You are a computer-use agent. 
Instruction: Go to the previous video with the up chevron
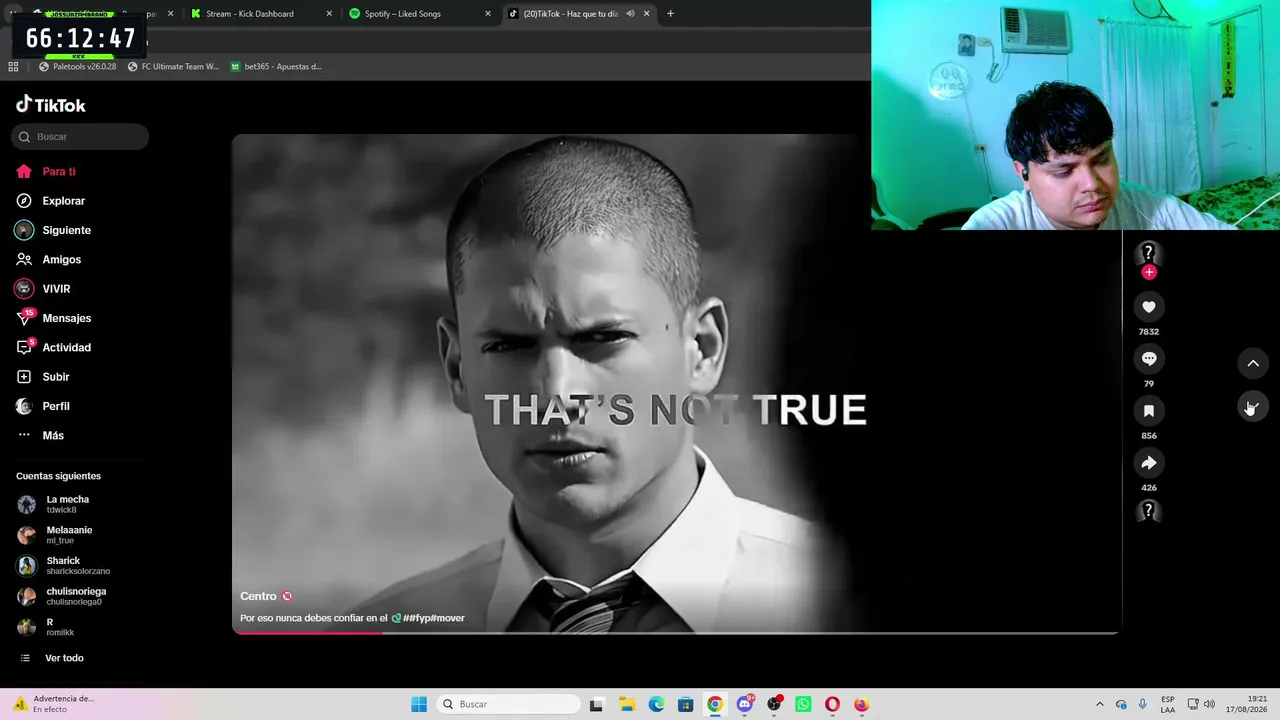(1253, 363)
